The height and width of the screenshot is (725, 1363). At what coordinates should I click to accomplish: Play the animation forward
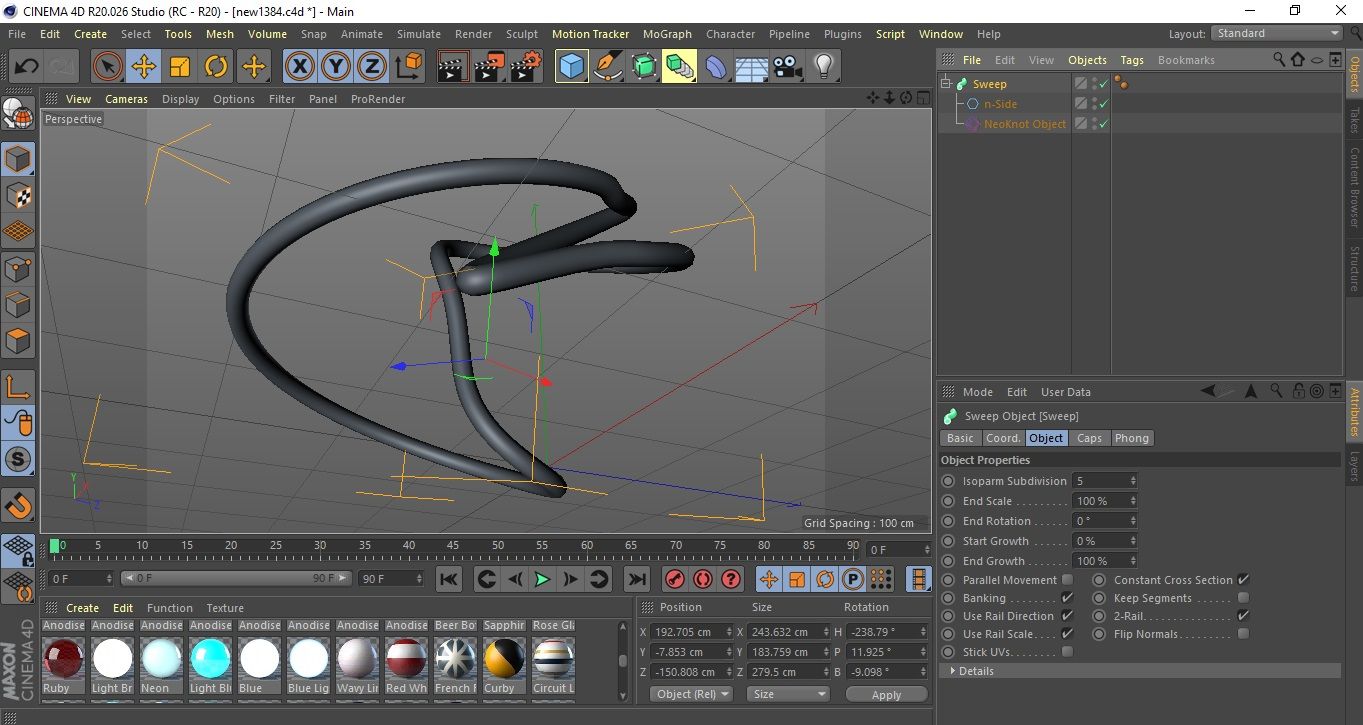pyautogui.click(x=542, y=579)
